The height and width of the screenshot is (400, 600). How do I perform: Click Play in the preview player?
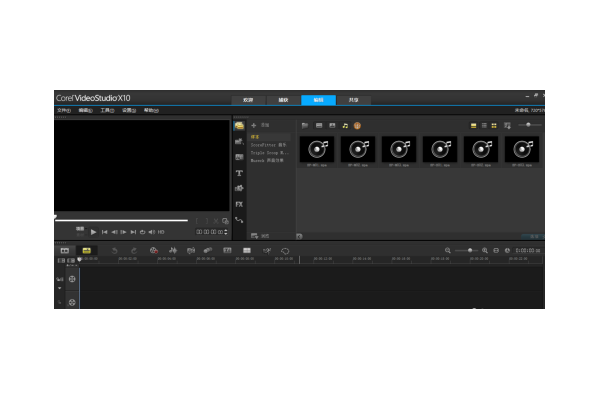click(93, 232)
